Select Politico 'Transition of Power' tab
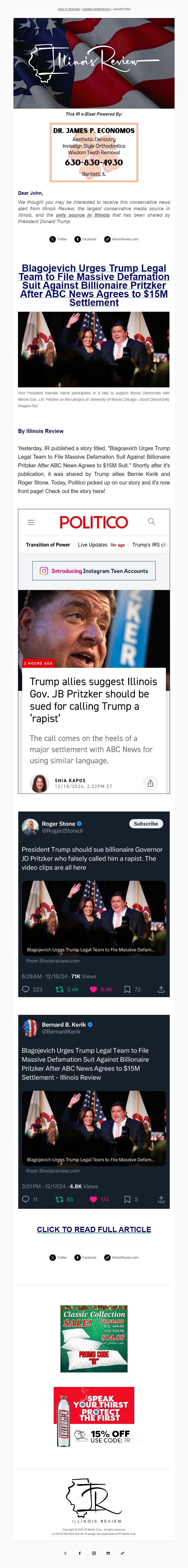Screen dimensions: 188x1568 point(48,545)
